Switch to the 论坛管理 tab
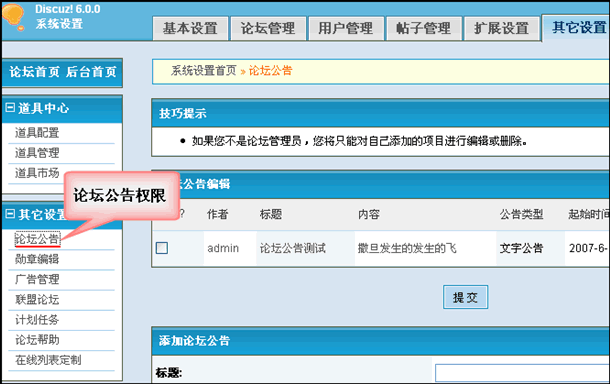The width and height of the screenshot is (610, 384). 268,28
